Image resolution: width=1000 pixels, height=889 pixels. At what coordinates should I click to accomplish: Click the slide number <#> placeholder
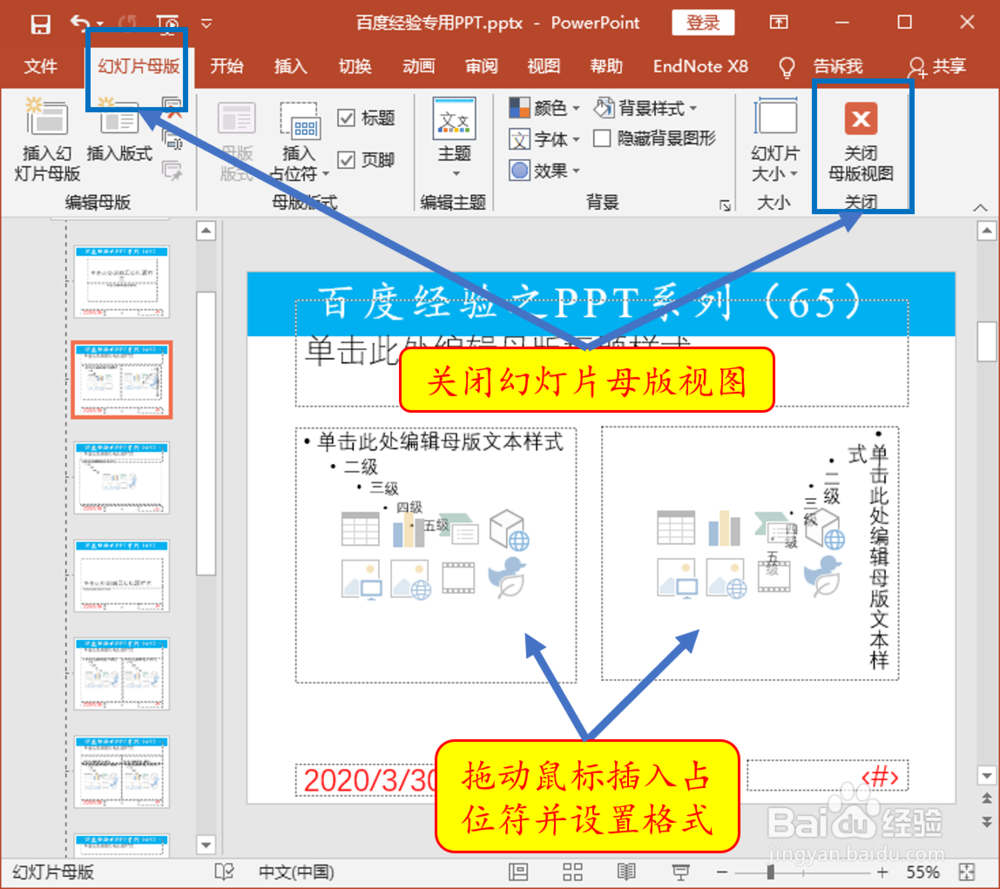(827, 776)
